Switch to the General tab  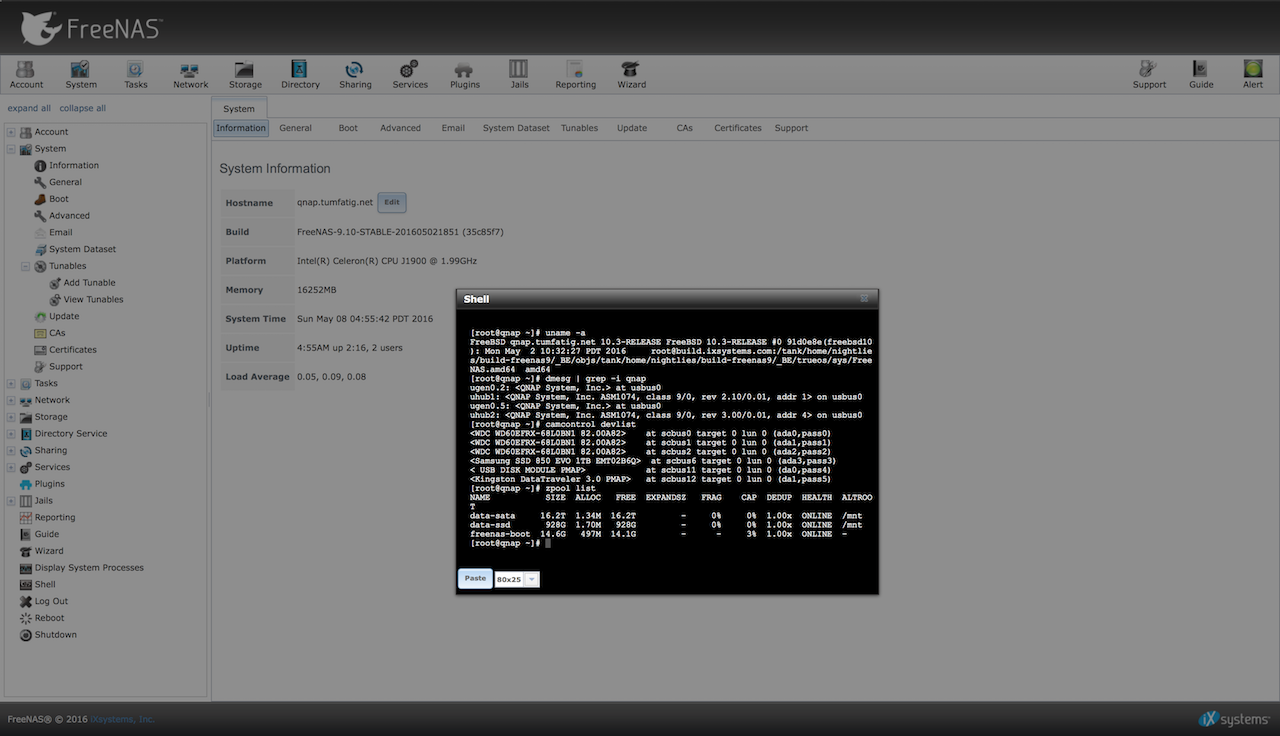(295, 128)
